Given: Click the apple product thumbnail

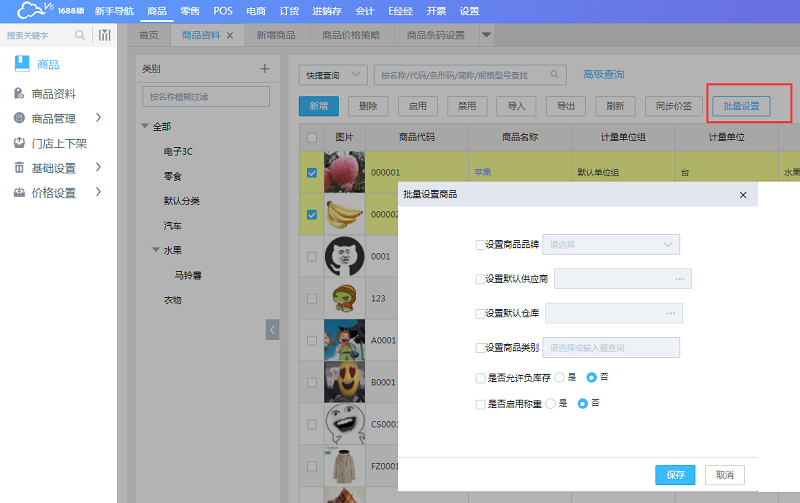Looking at the screenshot, I should pos(343,171).
